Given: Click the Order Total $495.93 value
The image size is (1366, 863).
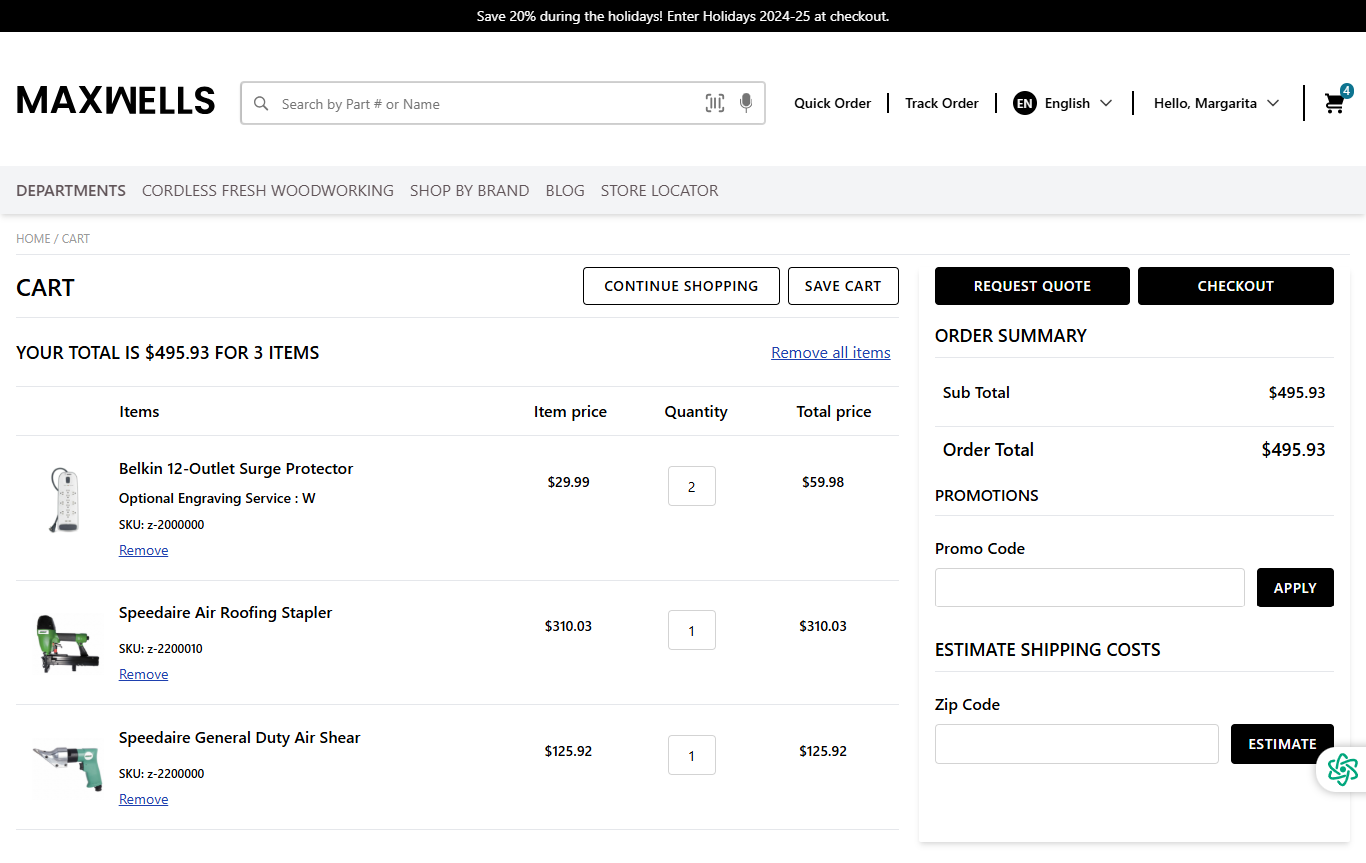Looking at the screenshot, I should pos(1294,450).
